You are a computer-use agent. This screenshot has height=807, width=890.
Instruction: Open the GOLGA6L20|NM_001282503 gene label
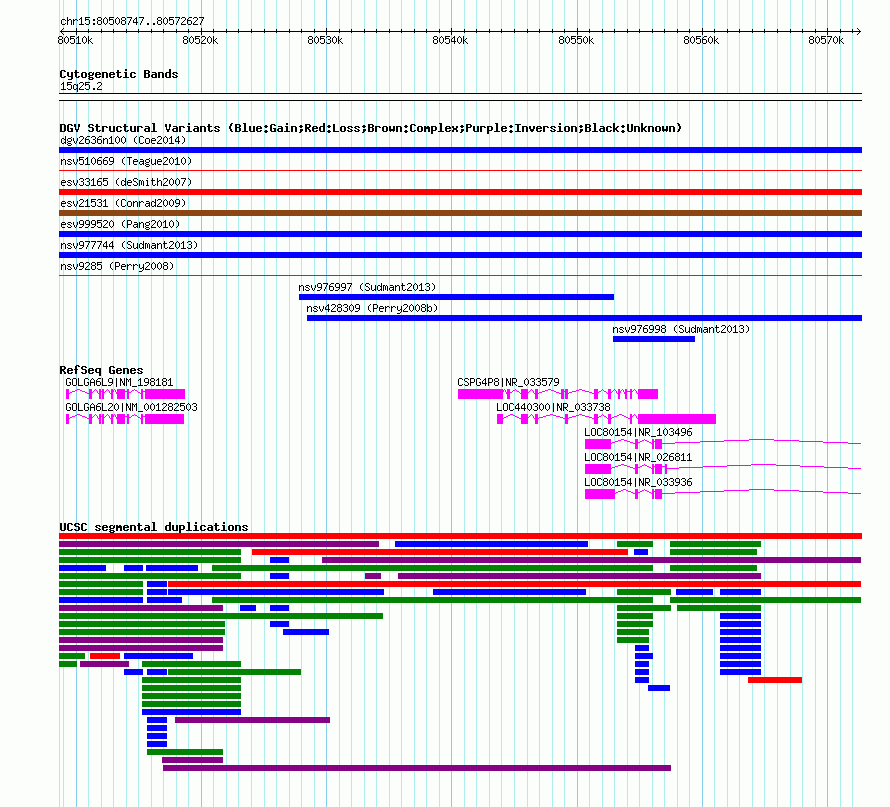point(131,407)
